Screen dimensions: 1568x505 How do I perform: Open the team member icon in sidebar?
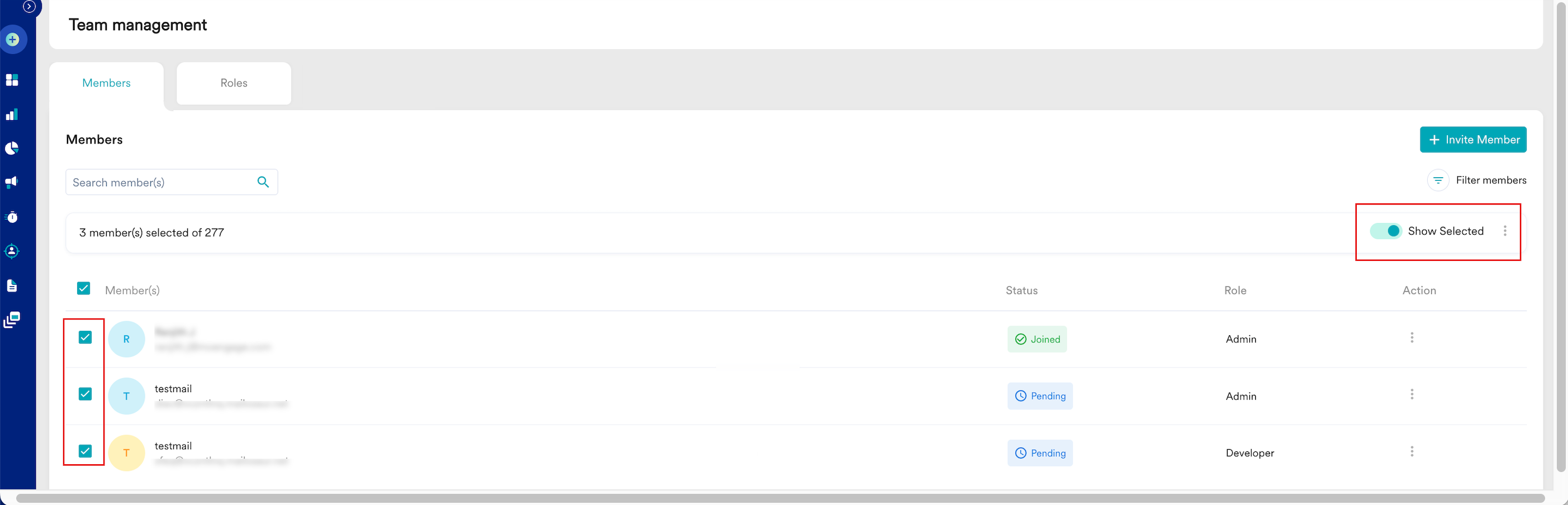pos(12,251)
